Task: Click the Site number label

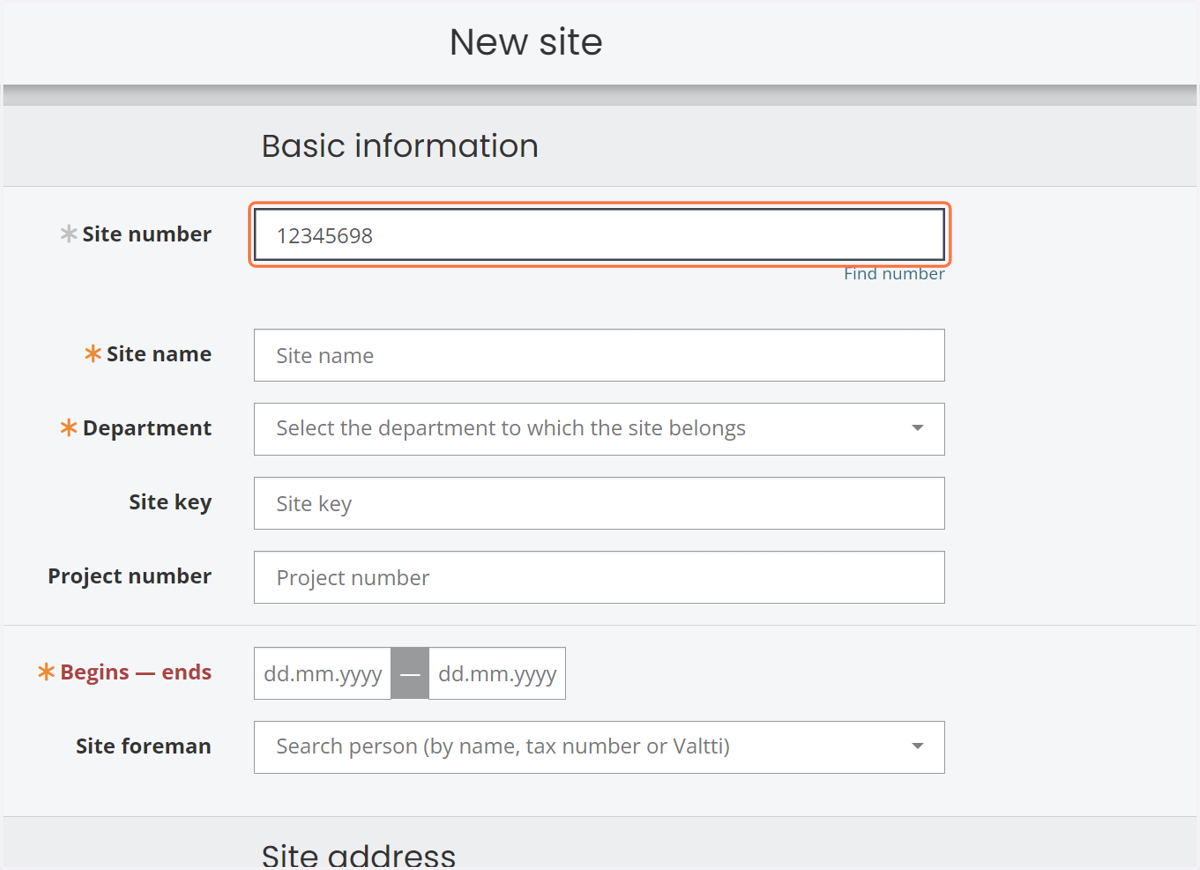Action: [147, 234]
